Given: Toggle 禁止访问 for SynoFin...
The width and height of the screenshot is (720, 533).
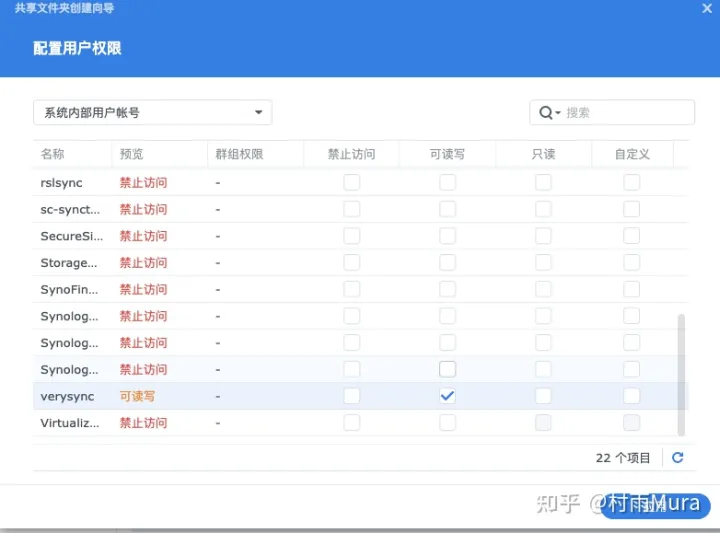Looking at the screenshot, I should (352, 289).
